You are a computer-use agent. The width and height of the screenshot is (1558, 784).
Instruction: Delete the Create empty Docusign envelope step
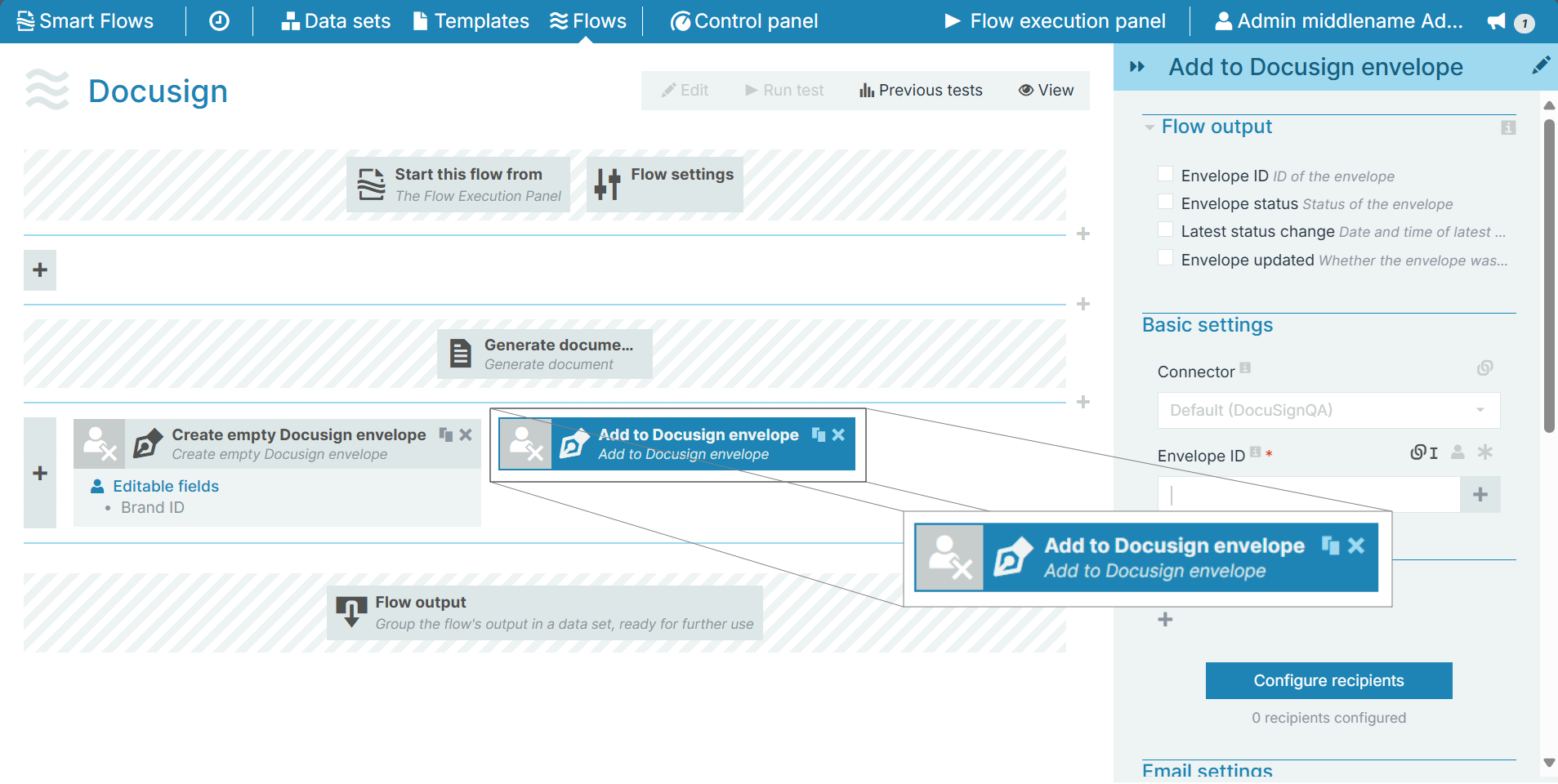(466, 434)
